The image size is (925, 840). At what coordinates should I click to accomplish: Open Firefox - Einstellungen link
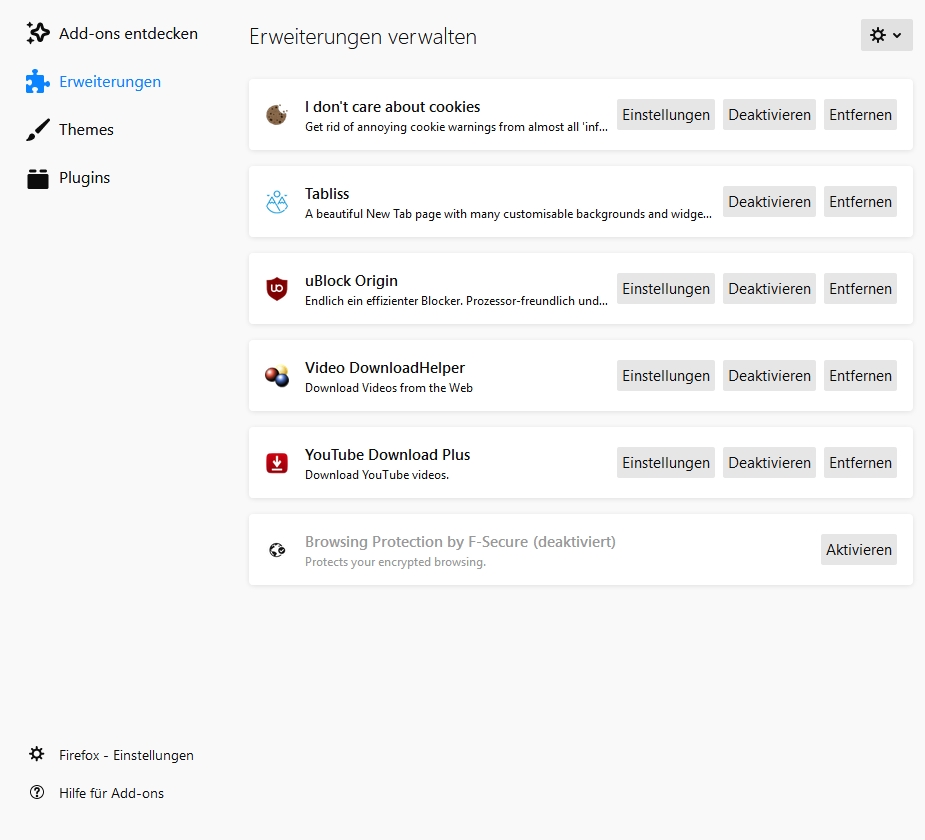click(x=126, y=755)
